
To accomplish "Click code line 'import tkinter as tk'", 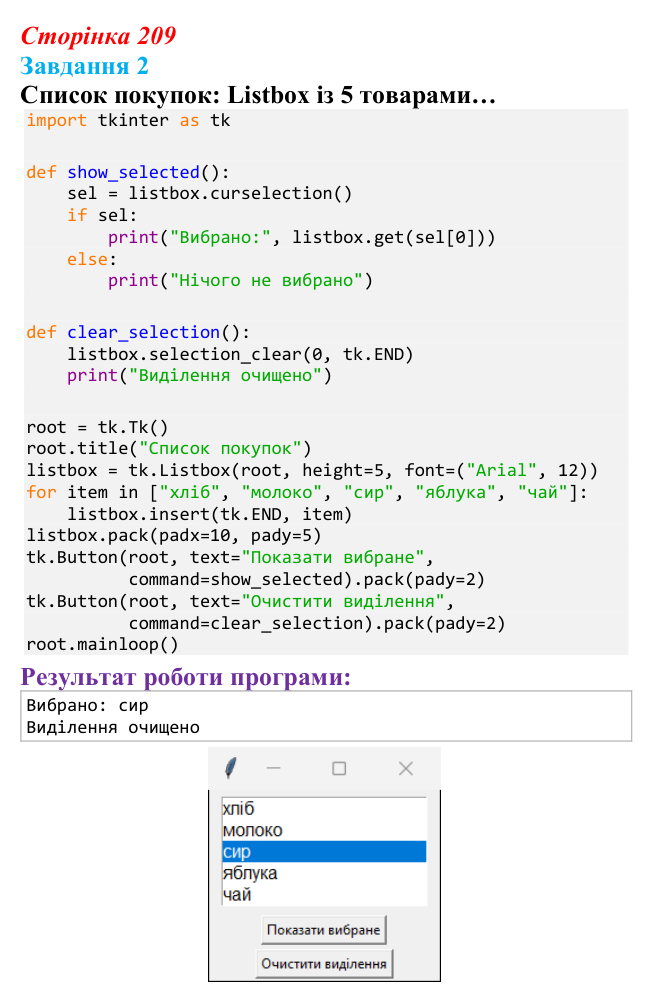I will pyautogui.click(x=128, y=120).
